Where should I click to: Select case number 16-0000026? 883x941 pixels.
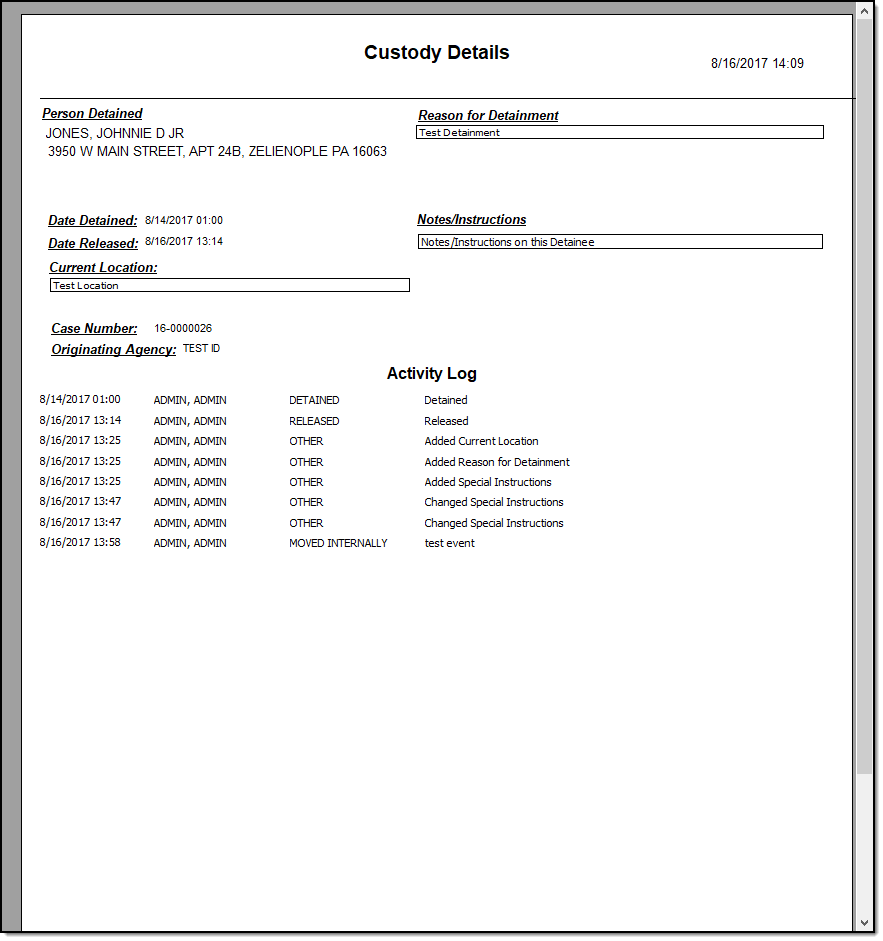tap(183, 328)
